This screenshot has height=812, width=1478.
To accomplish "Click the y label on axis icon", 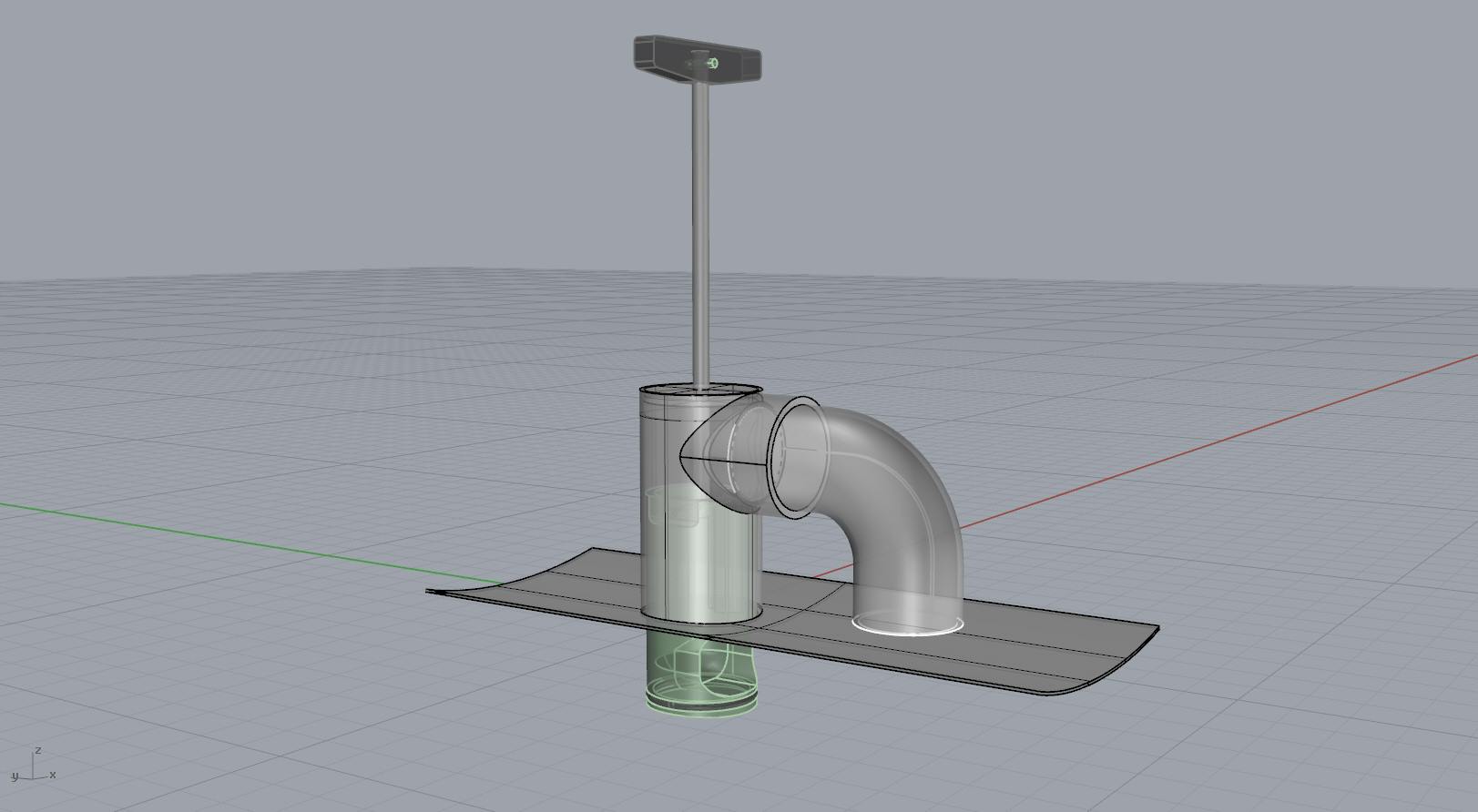I will coord(15,776).
